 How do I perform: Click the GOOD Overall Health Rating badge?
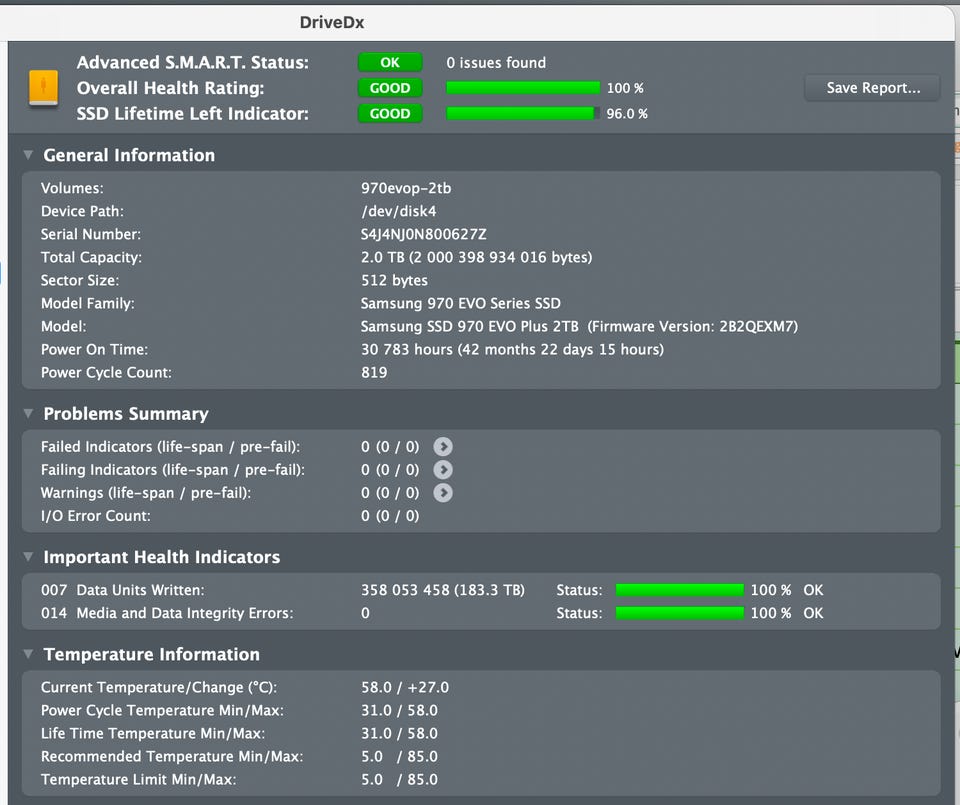(390, 88)
